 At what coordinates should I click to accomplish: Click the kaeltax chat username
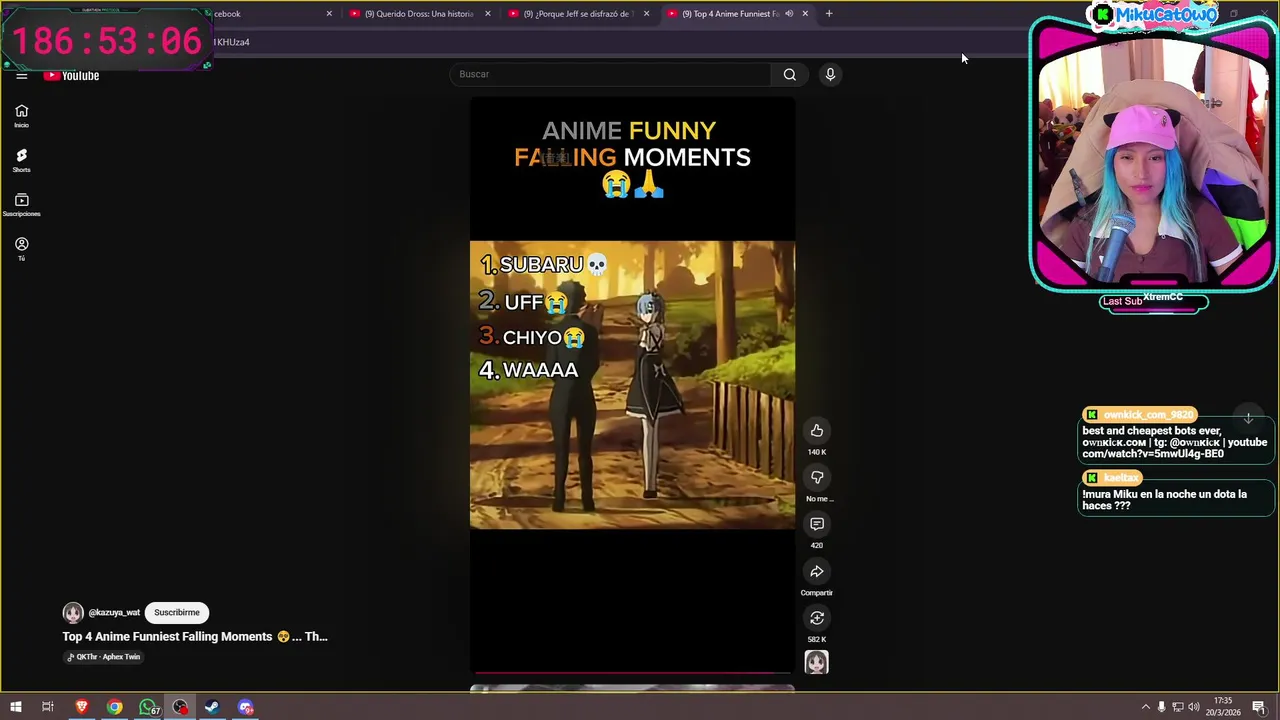[1121, 478]
